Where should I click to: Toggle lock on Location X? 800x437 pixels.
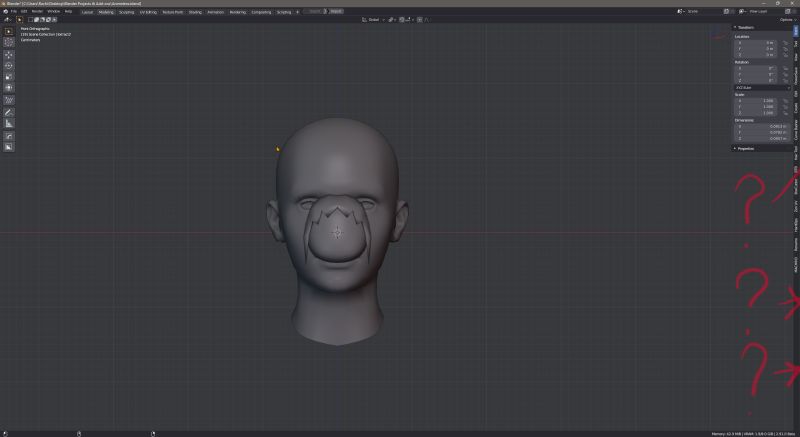[787, 42]
